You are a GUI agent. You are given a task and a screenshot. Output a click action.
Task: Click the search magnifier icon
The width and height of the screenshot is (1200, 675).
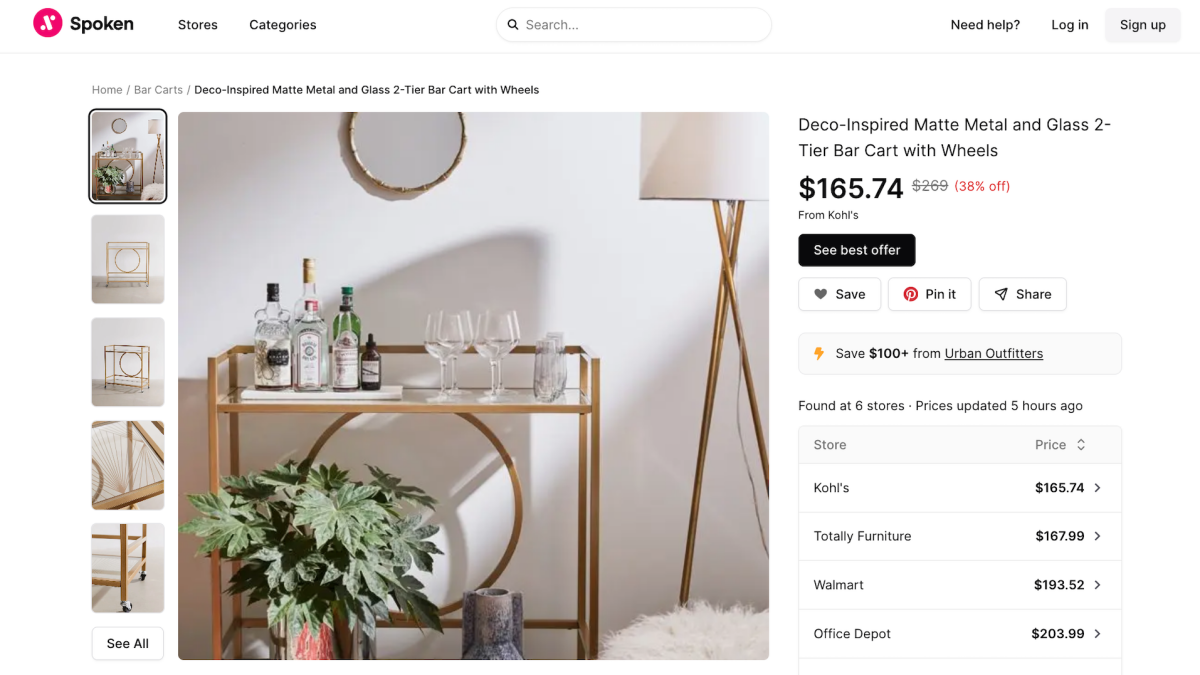pyautogui.click(x=513, y=25)
